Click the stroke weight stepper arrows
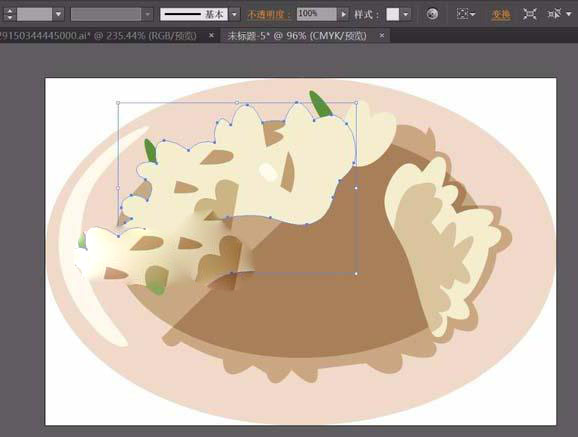 [10, 14]
